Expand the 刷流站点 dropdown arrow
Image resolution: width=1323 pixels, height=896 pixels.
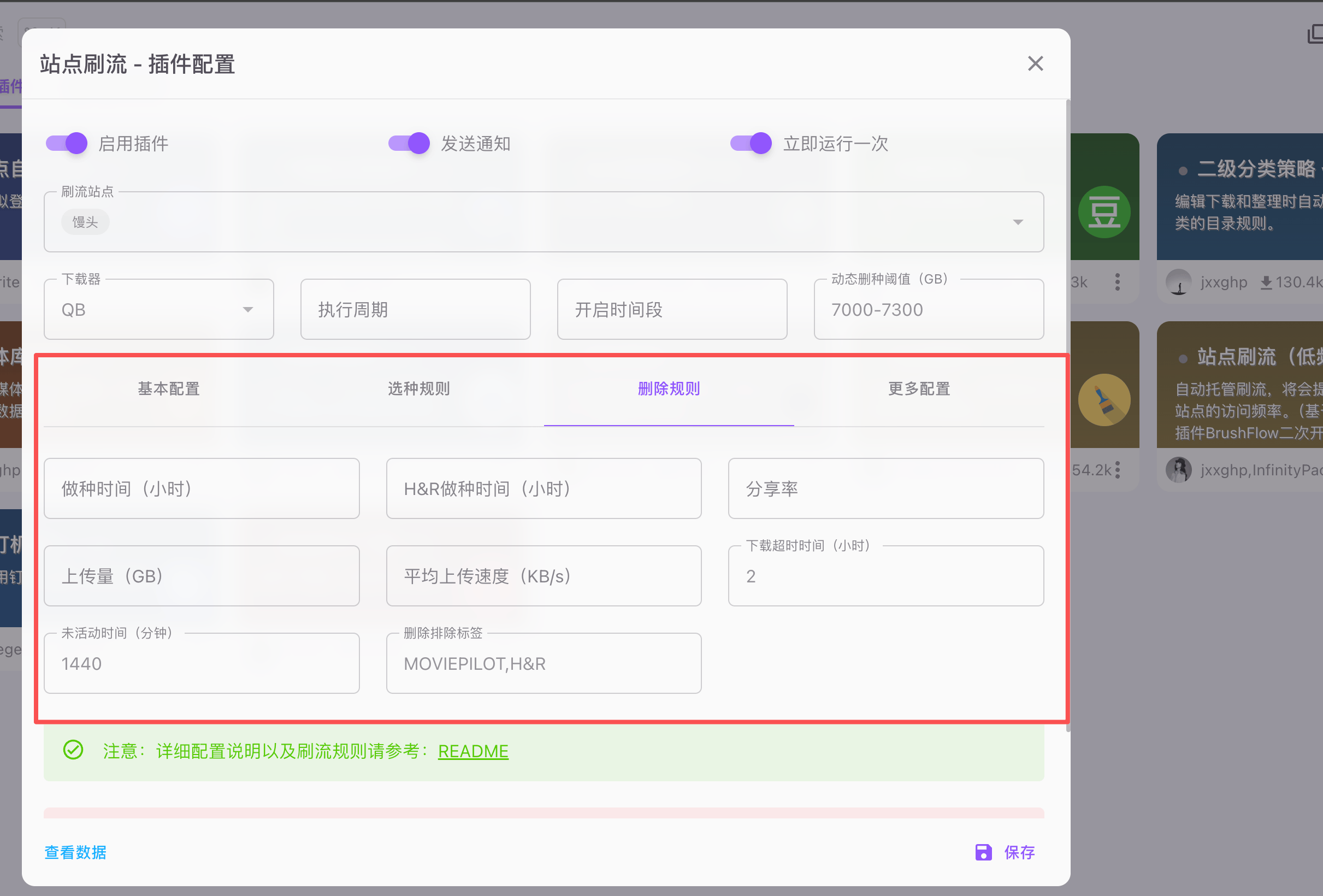tap(1018, 222)
